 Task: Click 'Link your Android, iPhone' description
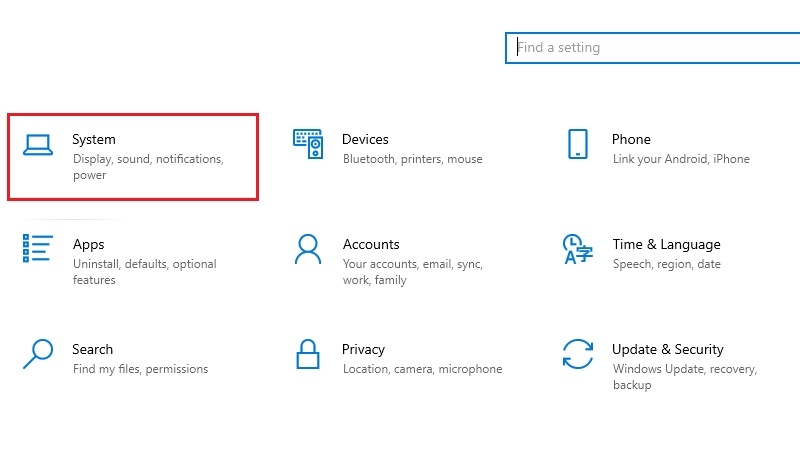coord(681,159)
